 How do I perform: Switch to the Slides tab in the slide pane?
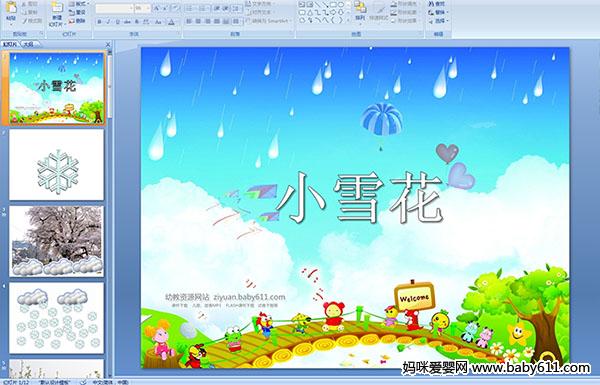pos(10,44)
